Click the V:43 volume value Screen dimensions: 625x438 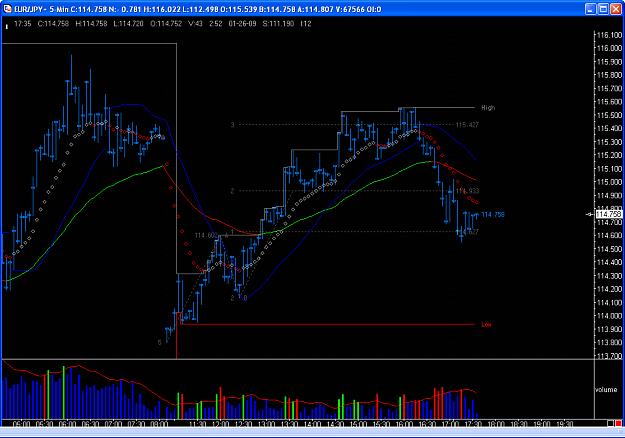pyautogui.click(x=195, y=24)
